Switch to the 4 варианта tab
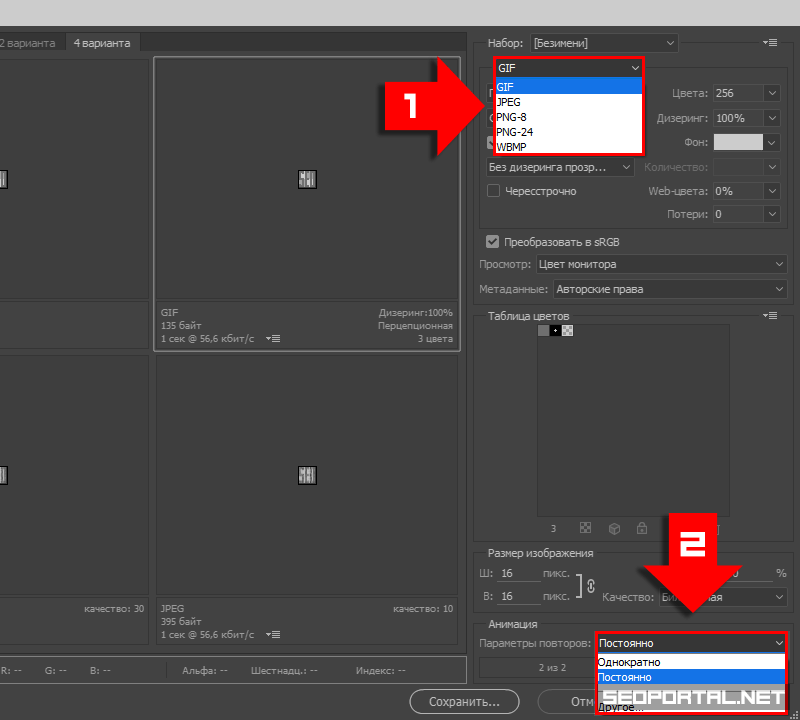 103,43
